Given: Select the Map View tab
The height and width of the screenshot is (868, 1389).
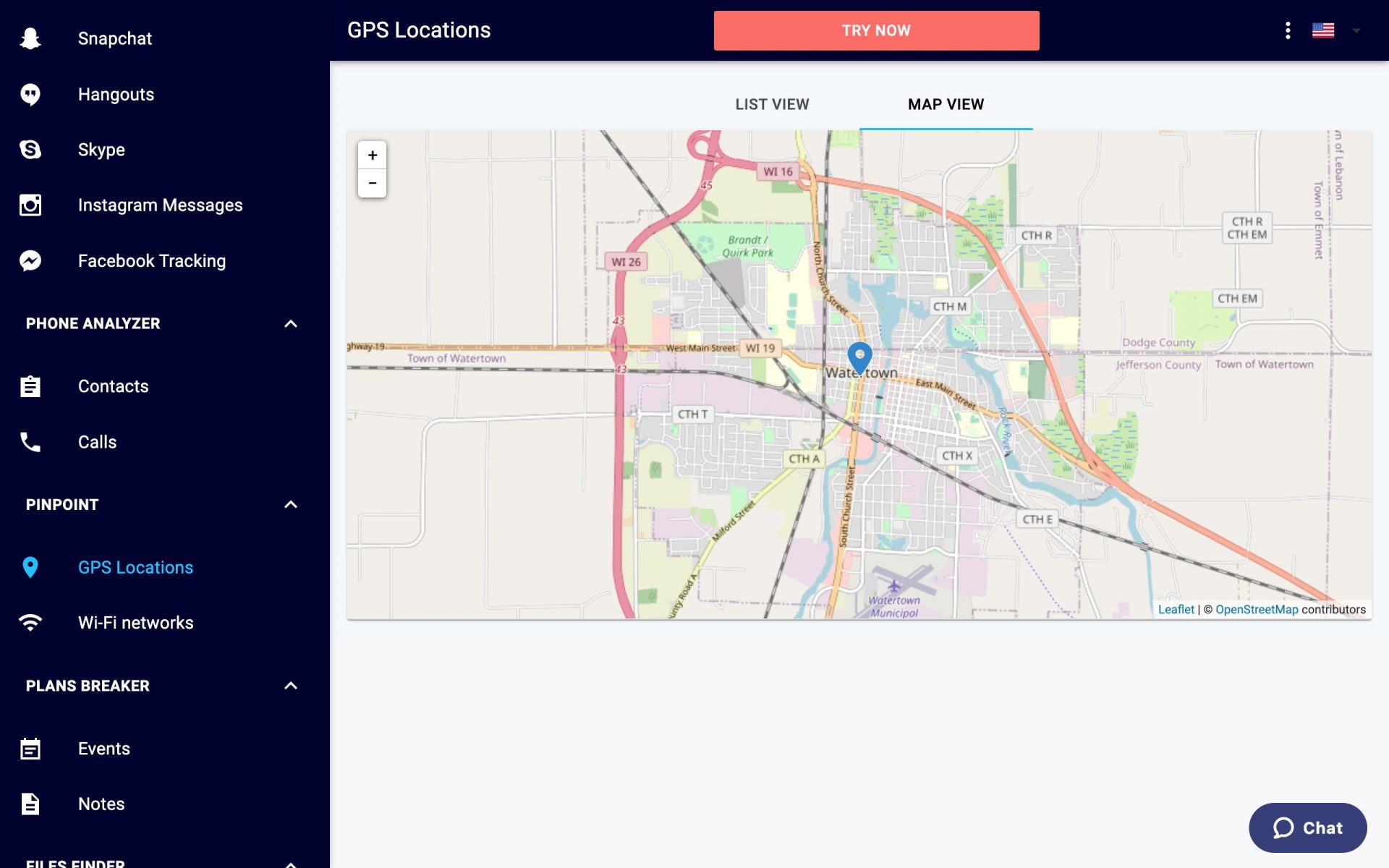Looking at the screenshot, I should click(946, 104).
